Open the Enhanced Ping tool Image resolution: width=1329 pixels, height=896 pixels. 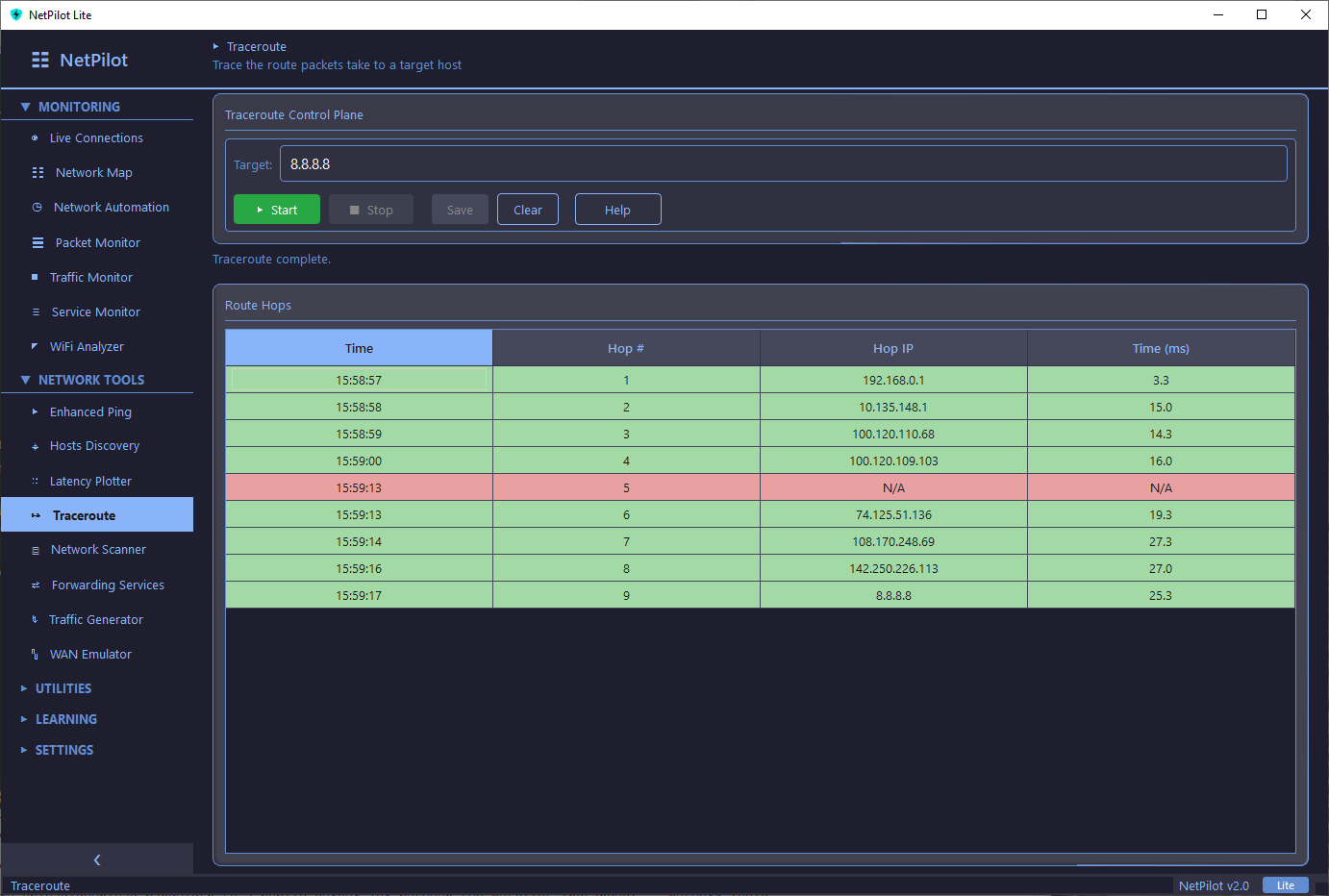pos(90,412)
